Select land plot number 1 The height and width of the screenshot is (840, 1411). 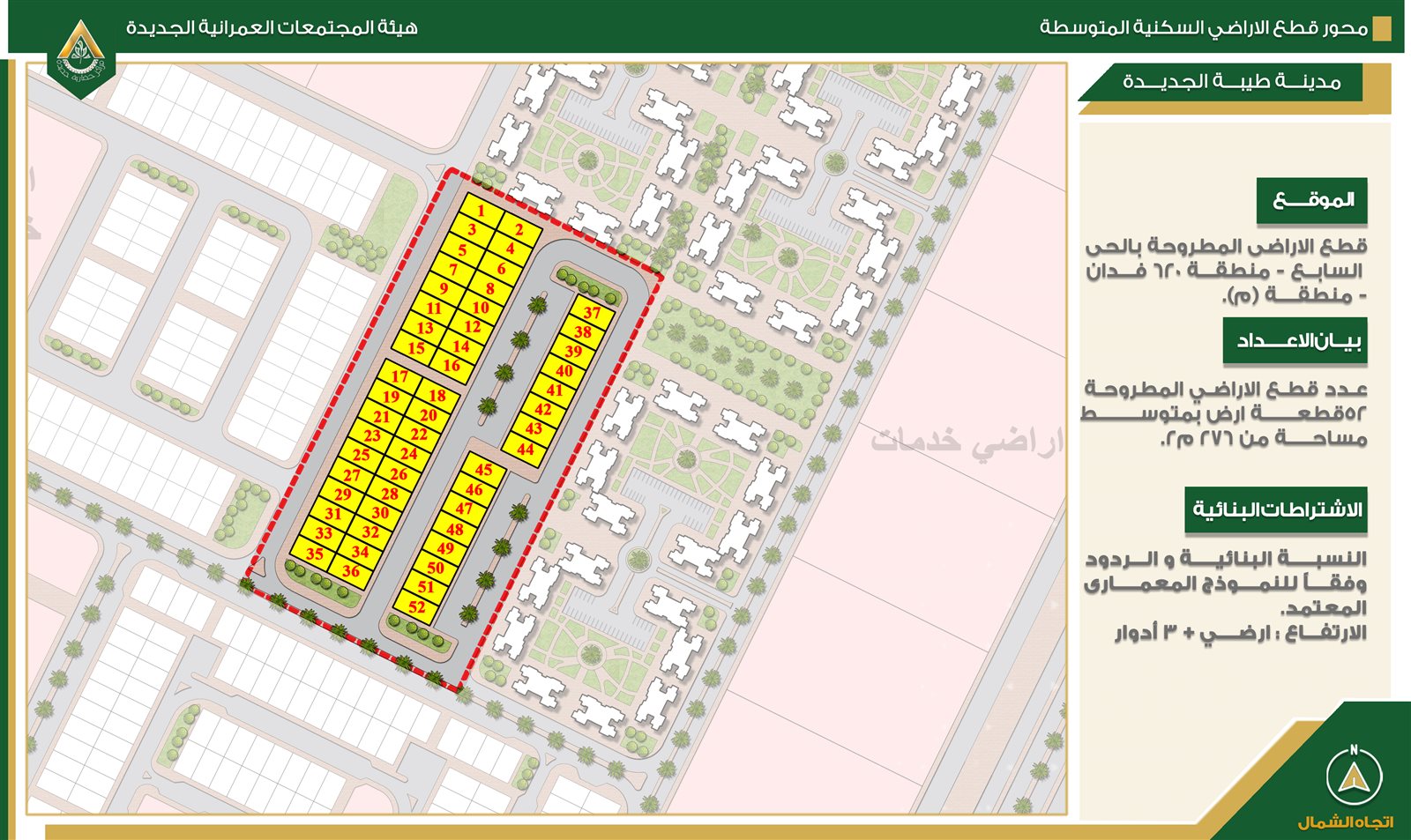481,211
